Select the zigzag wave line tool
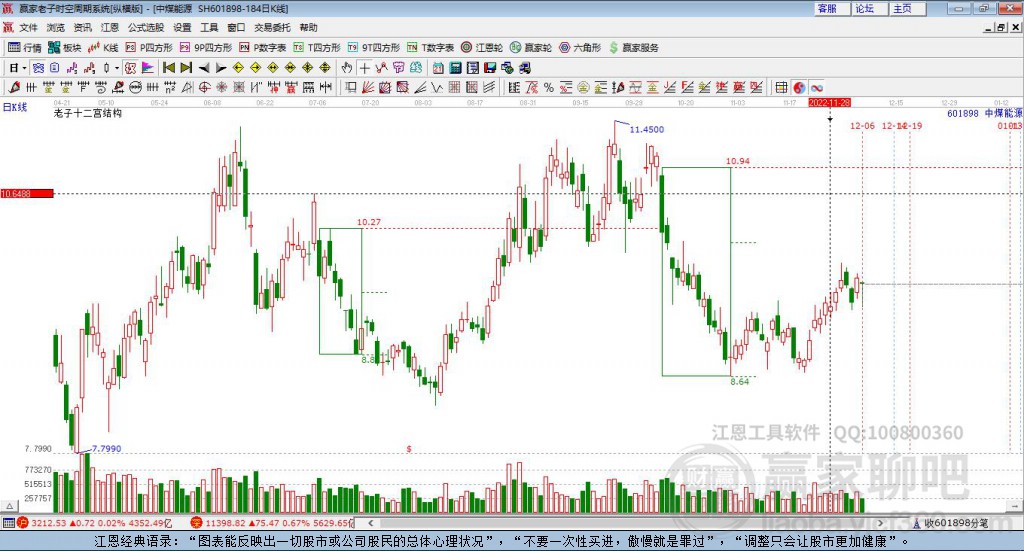 tap(437, 87)
